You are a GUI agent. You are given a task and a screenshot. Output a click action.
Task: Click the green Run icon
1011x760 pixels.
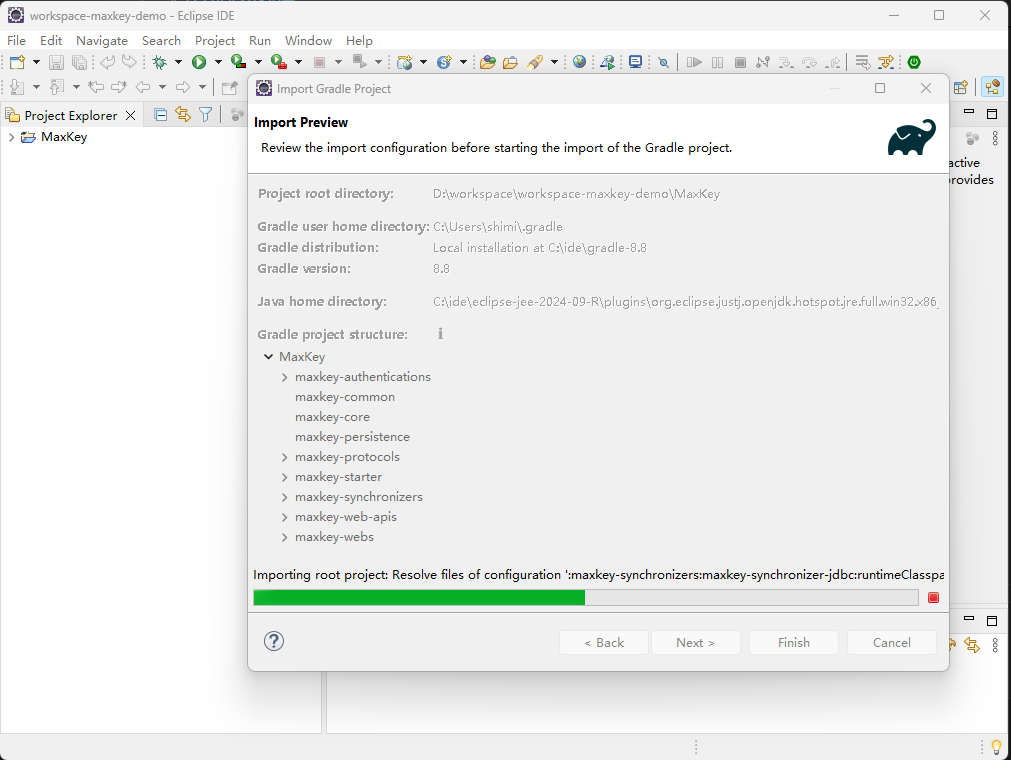[x=199, y=63]
